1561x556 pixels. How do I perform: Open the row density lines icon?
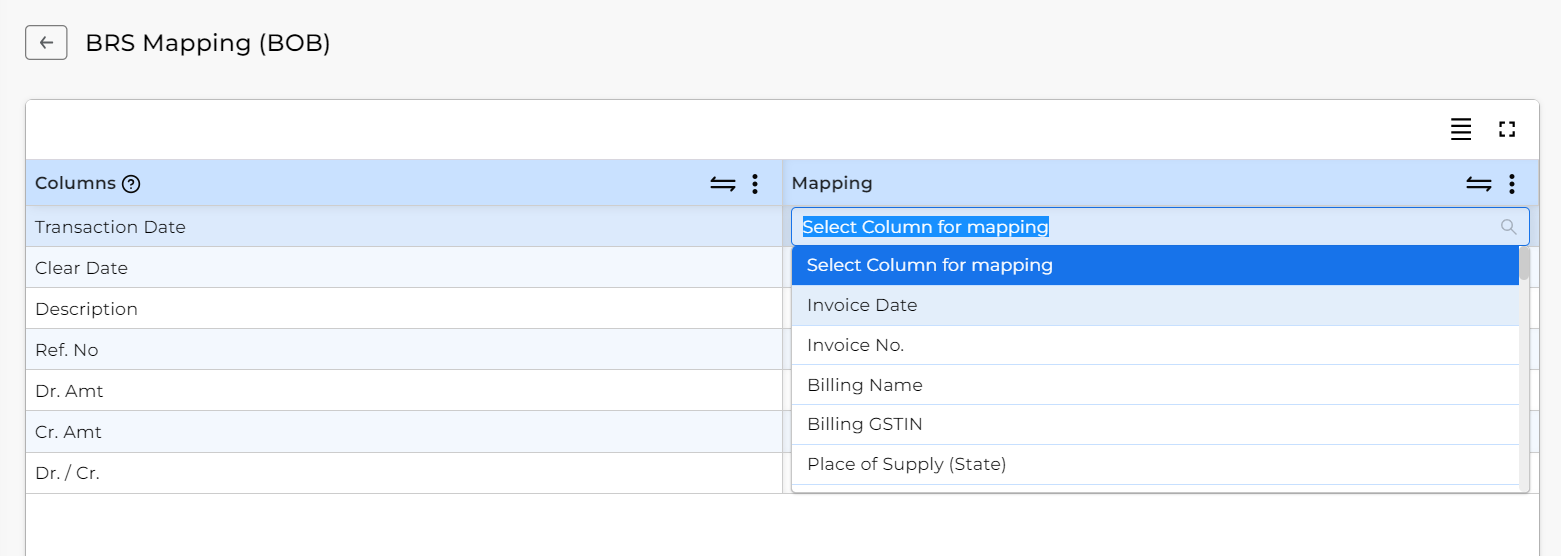tap(1461, 129)
